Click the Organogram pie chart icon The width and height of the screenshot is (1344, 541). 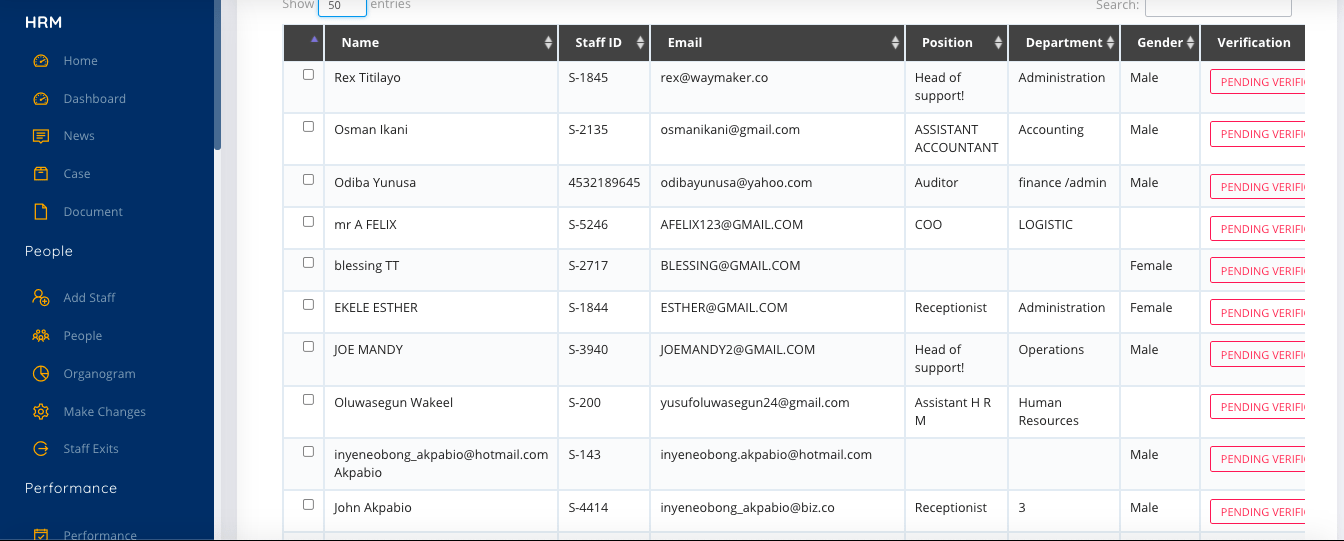coord(41,374)
